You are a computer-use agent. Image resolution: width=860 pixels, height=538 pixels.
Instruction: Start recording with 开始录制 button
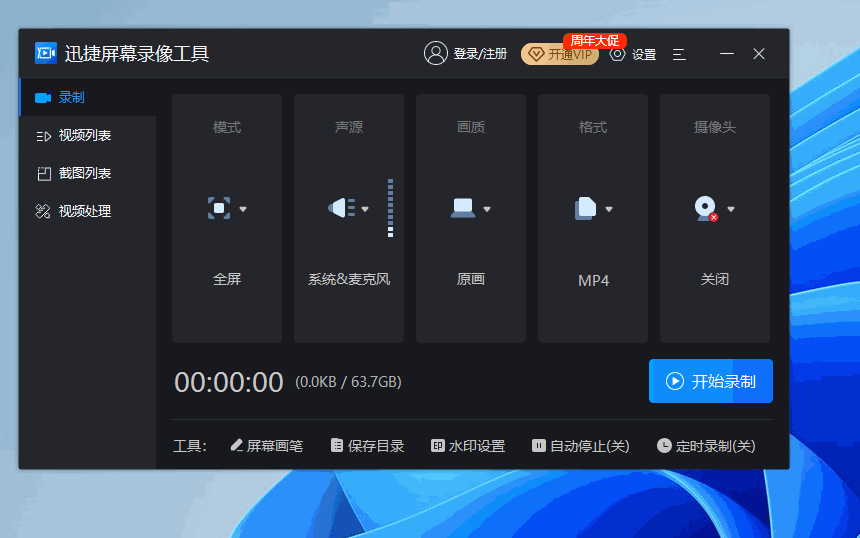tap(711, 381)
